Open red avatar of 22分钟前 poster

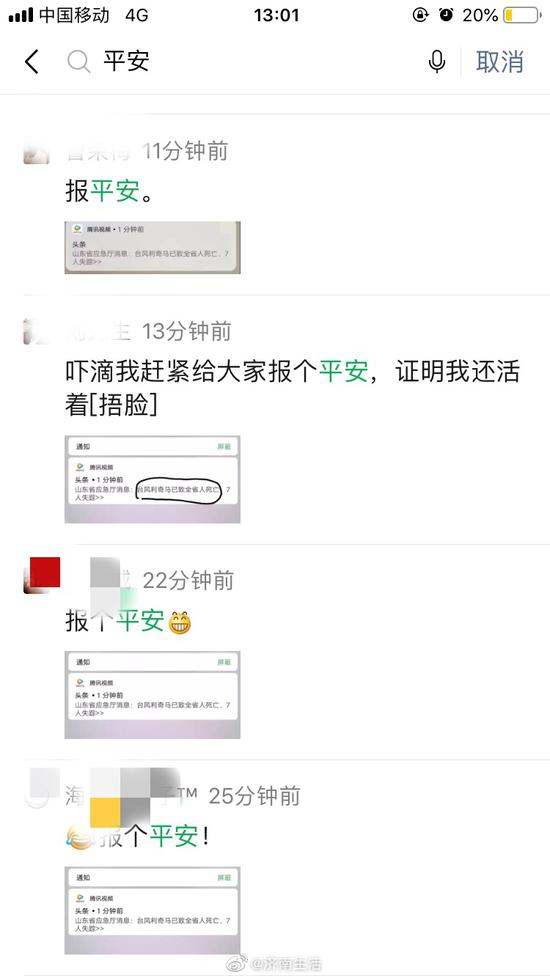point(42,575)
